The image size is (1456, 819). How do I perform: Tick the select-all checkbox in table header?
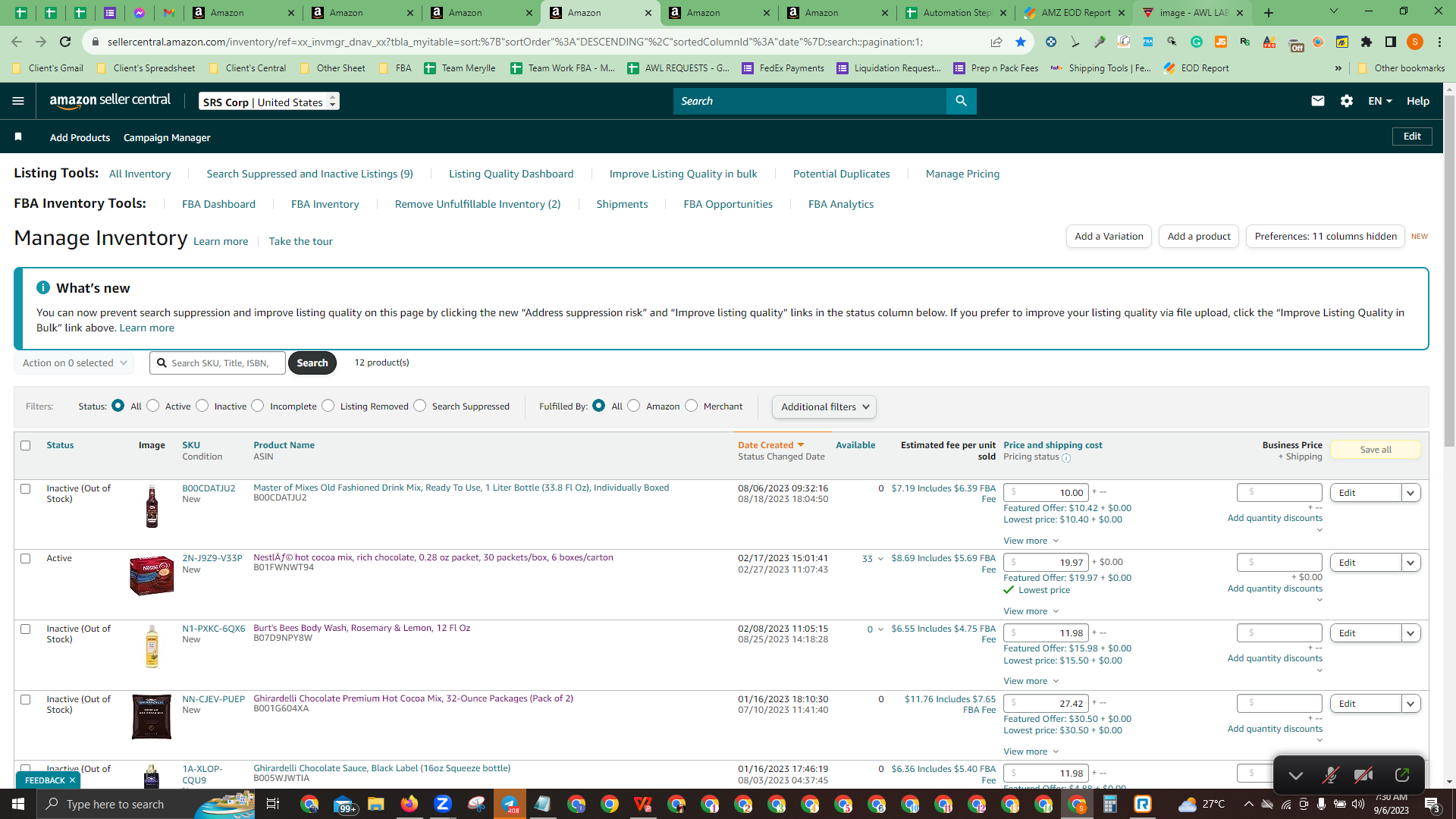click(x=26, y=445)
